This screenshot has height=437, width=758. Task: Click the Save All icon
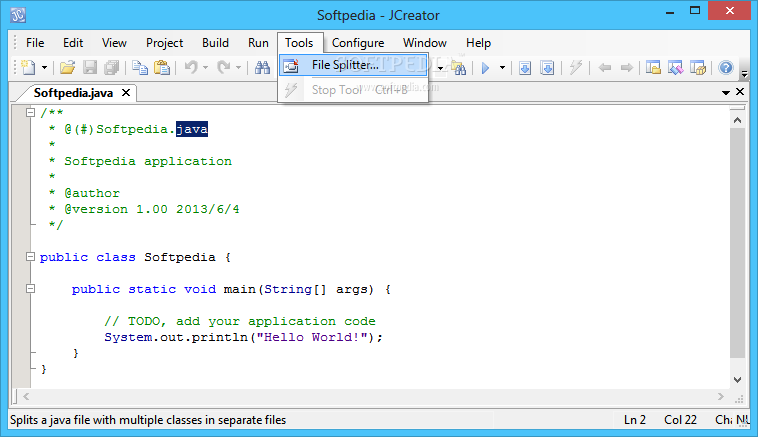(x=112, y=67)
